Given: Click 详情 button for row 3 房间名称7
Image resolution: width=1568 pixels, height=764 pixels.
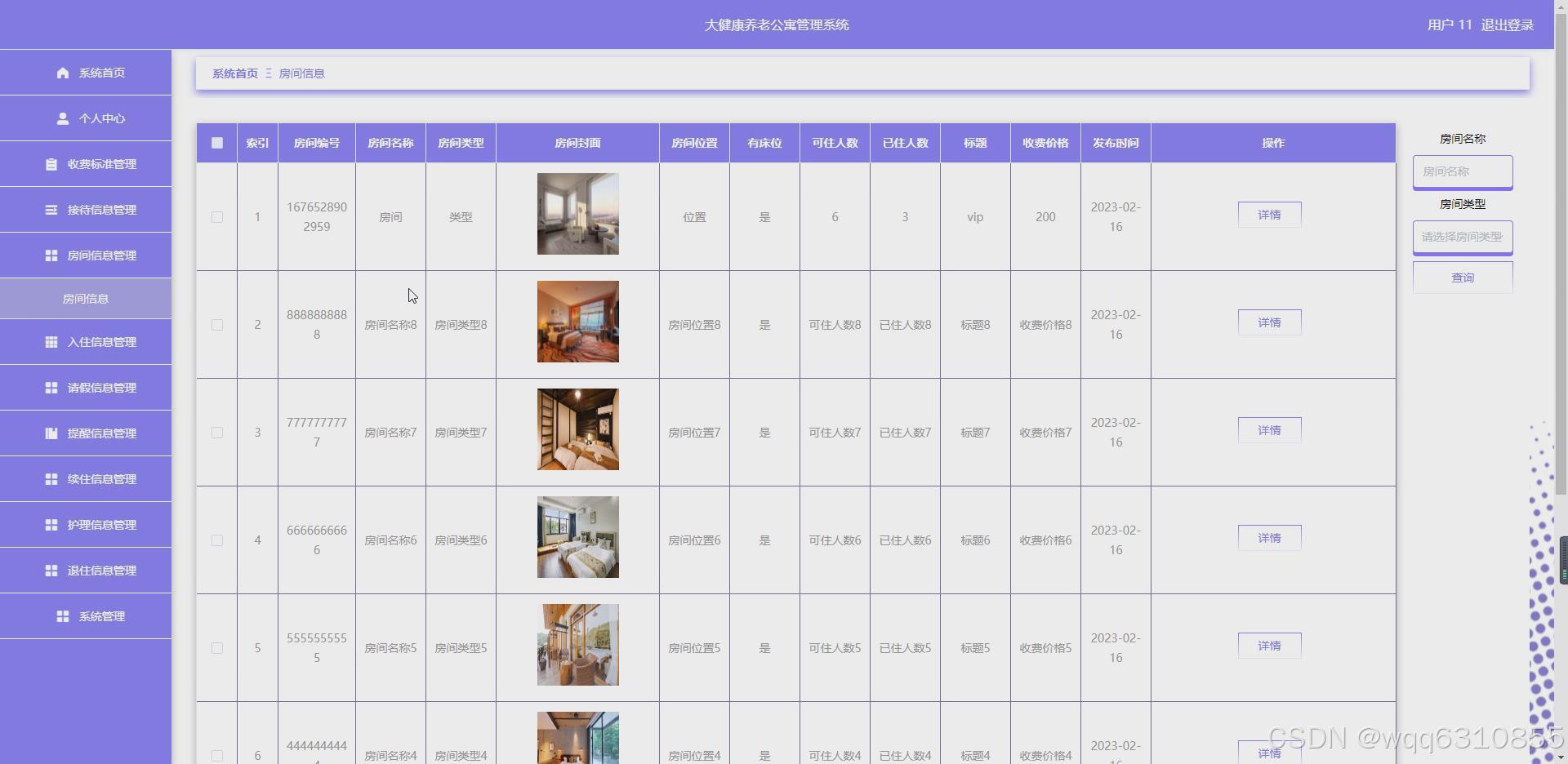Looking at the screenshot, I should click(x=1269, y=430).
